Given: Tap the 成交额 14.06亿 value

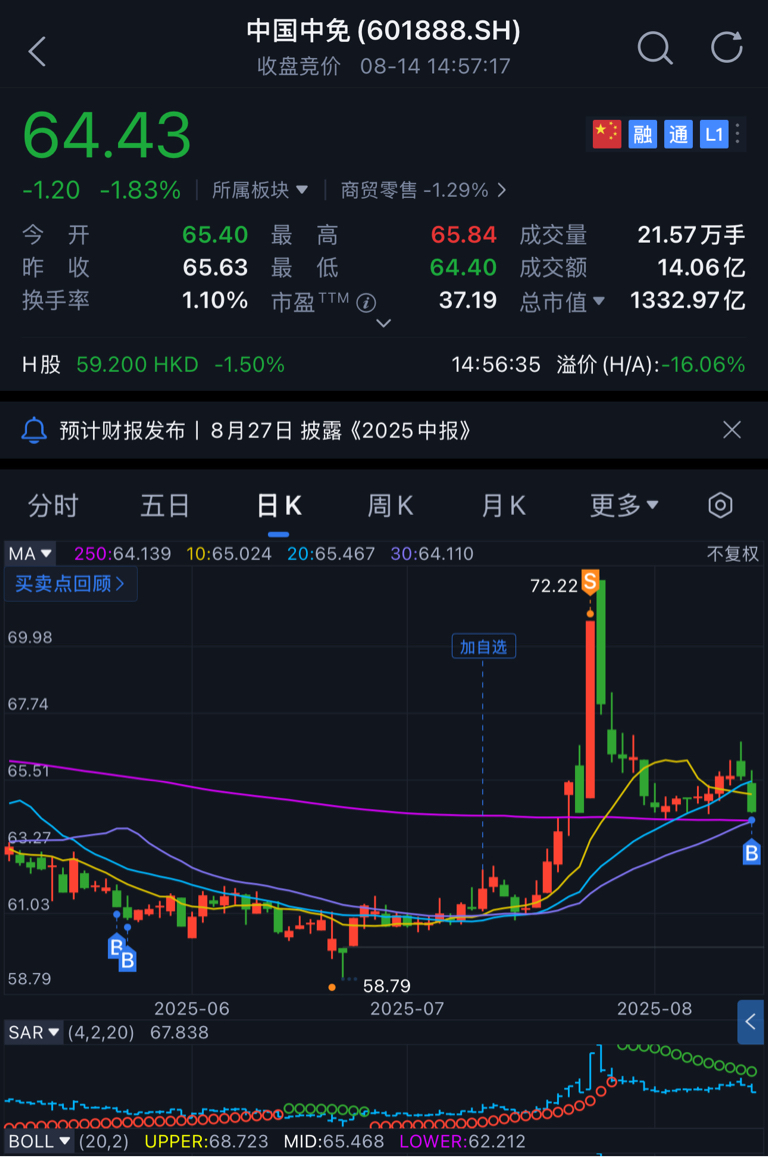Looking at the screenshot, I should click(x=701, y=267).
